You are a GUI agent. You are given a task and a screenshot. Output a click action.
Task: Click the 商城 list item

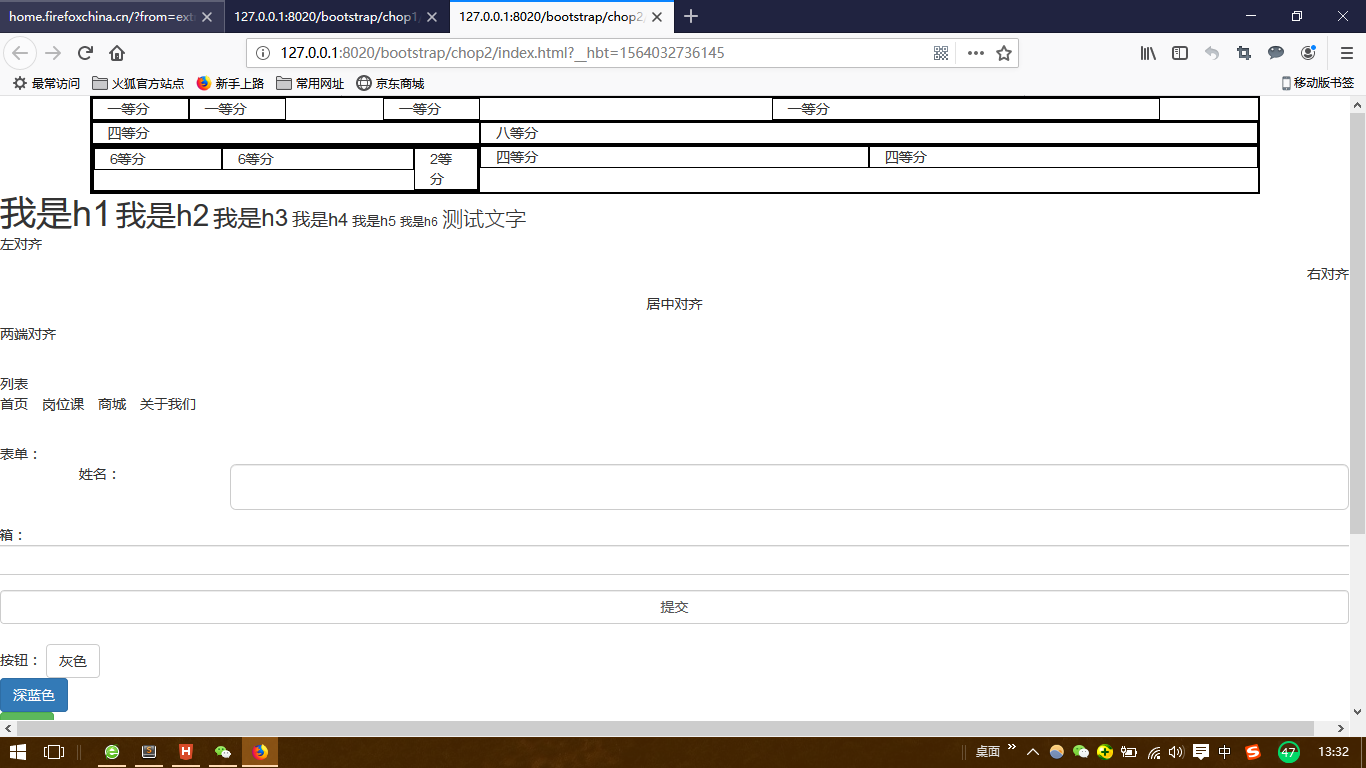click(112, 404)
